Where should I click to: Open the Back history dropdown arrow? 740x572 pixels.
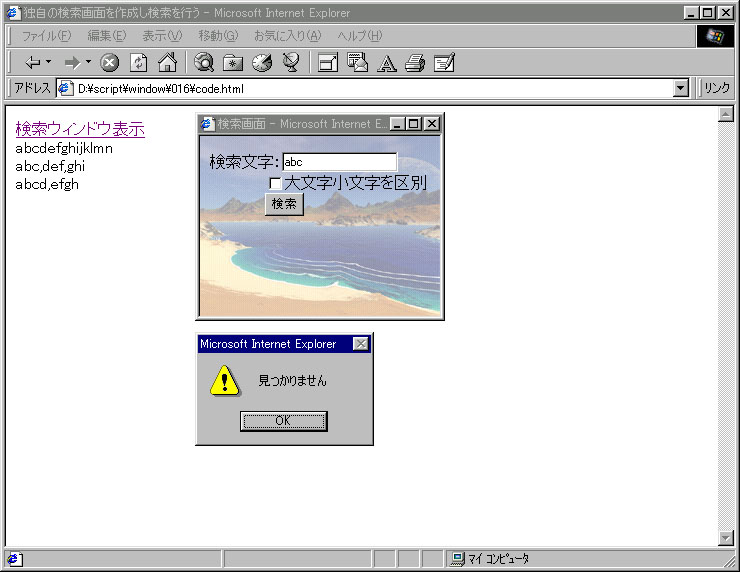tap(49, 62)
